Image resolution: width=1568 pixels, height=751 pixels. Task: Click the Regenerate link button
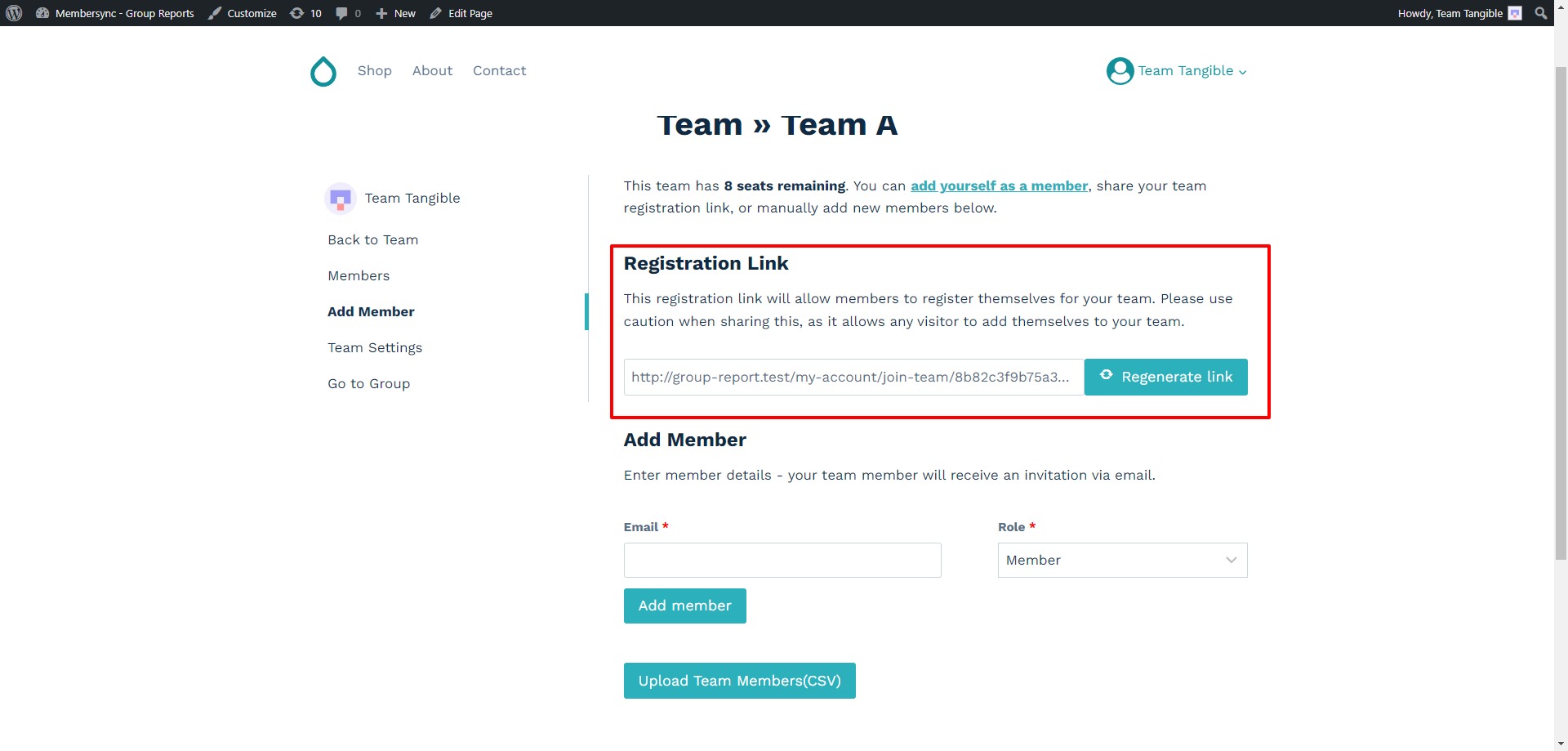tap(1165, 377)
